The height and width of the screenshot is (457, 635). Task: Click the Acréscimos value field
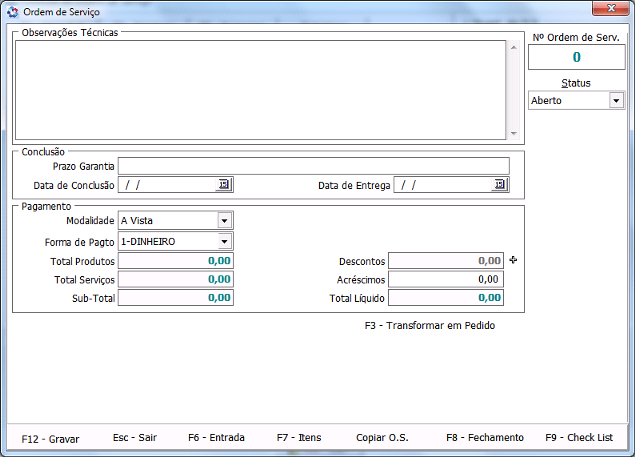[446, 279]
